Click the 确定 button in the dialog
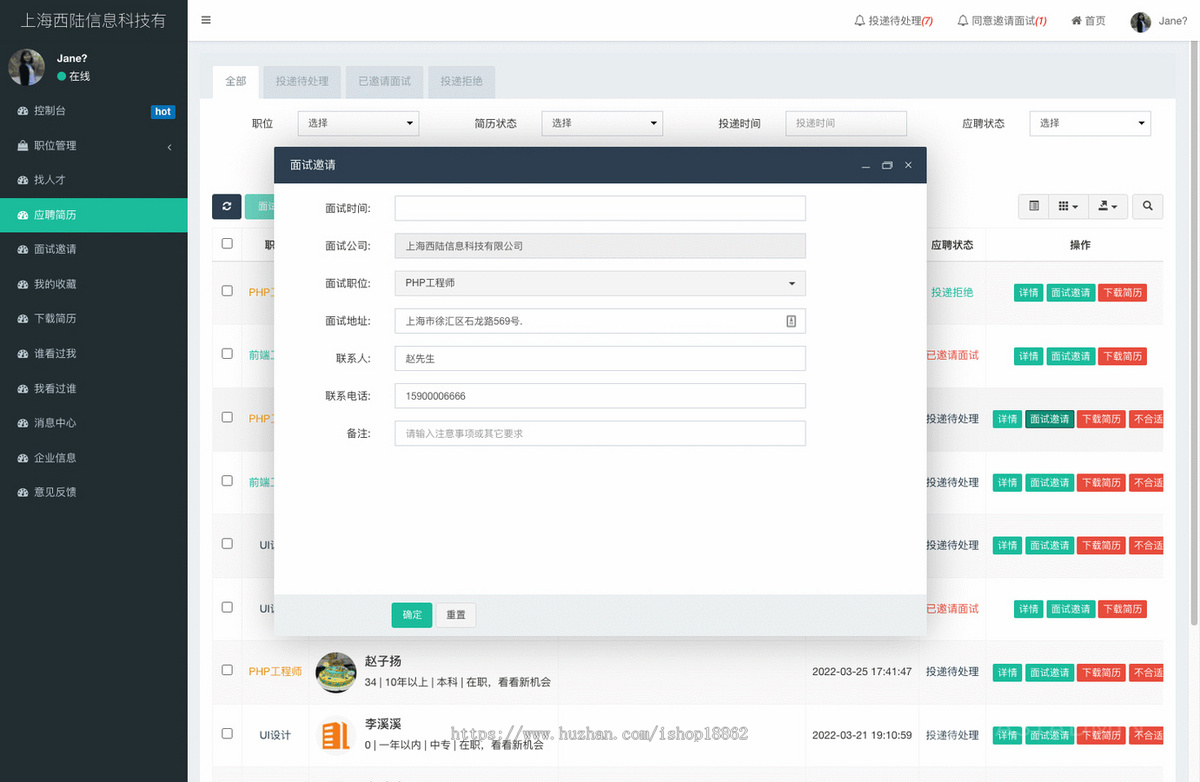Screen dimensions: 1200x782 (411, 615)
